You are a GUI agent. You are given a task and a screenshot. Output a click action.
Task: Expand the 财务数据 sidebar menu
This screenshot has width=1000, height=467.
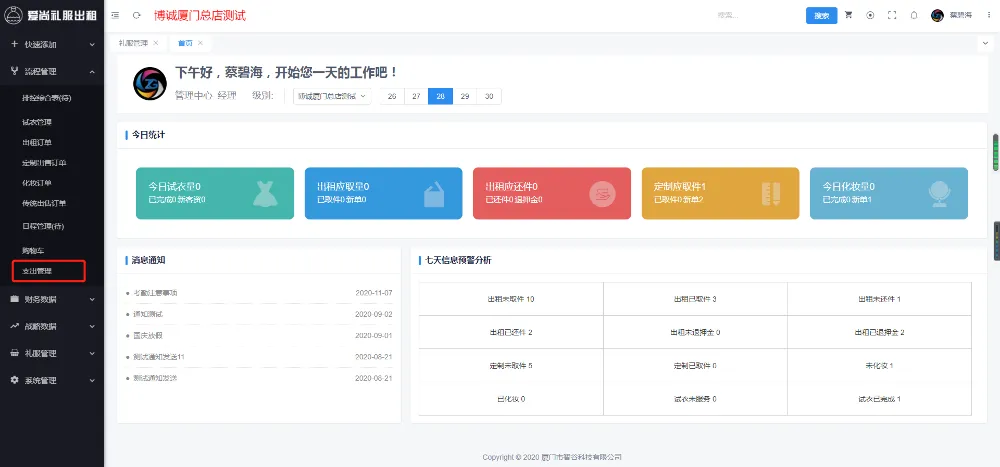52,298
